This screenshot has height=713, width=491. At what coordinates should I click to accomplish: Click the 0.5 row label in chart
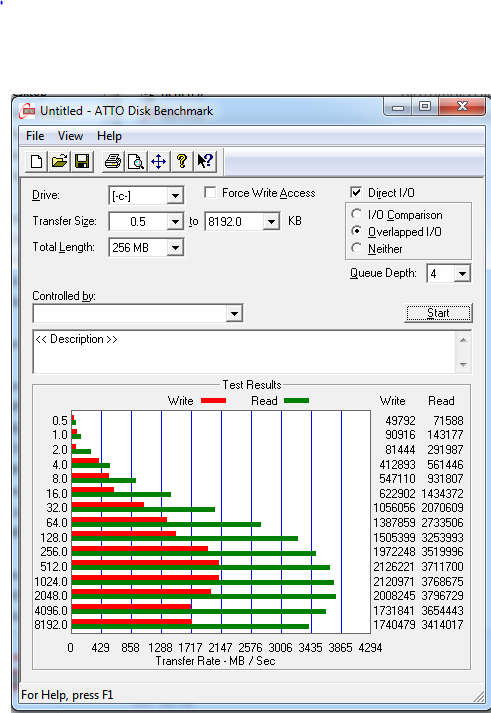click(x=60, y=421)
